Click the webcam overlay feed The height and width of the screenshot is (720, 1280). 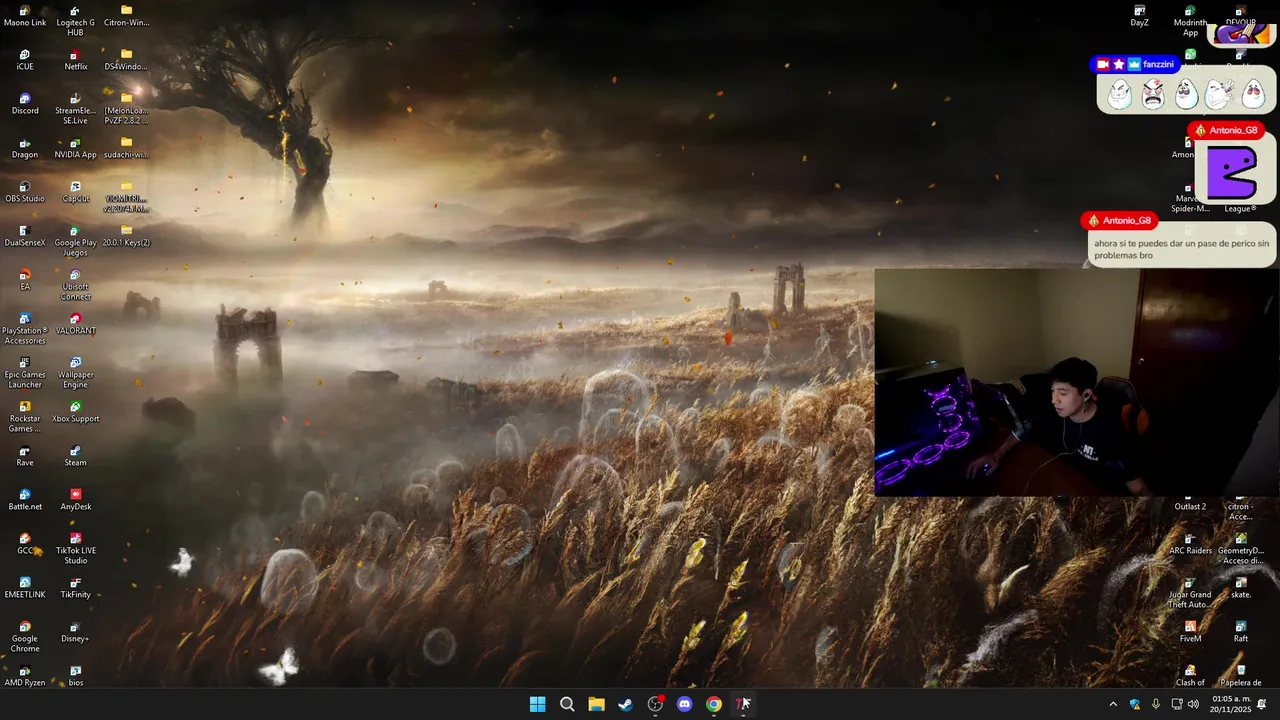click(1076, 382)
